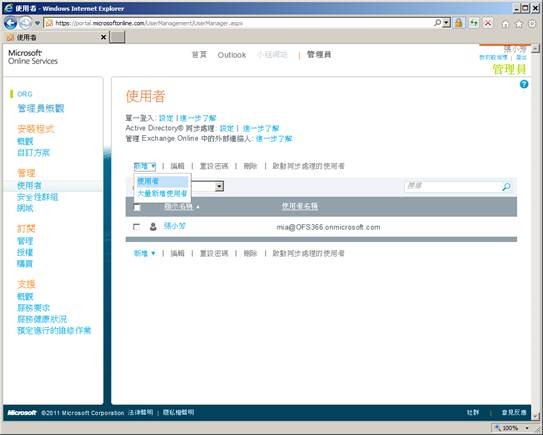This screenshot has height=435, width=543.
Task: Open 進一步了解 link for Exchange Online 外部連絡人
Action: click(x=274, y=139)
